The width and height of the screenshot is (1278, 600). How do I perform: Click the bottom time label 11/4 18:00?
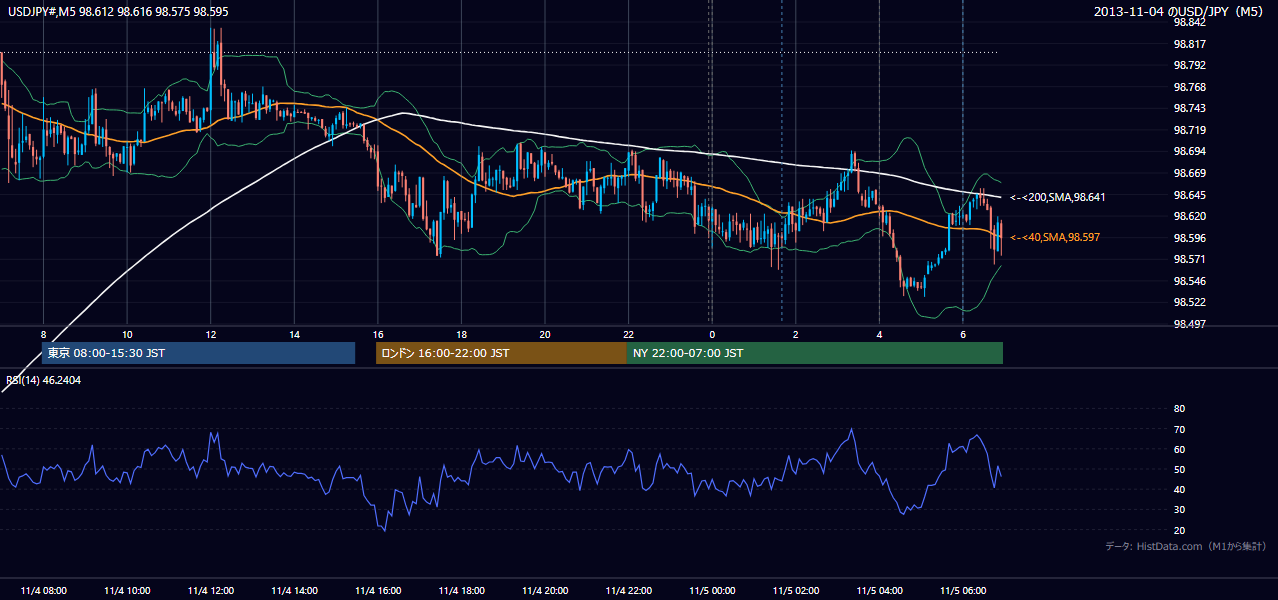click(x=461, y=591)
